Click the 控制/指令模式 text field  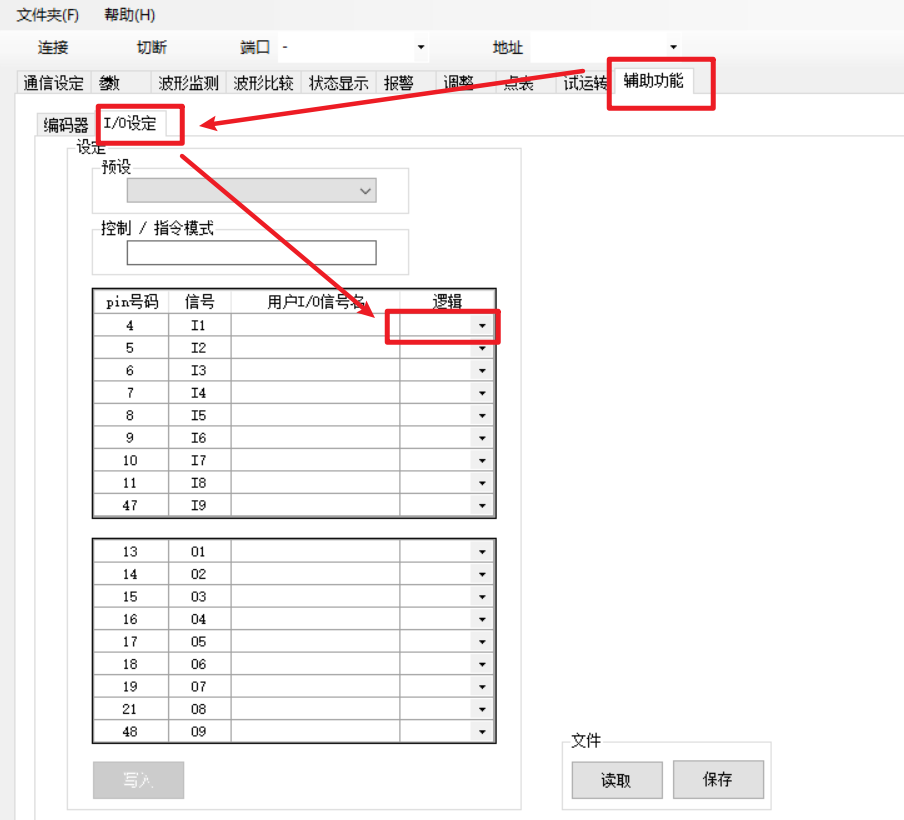[251, 253]
